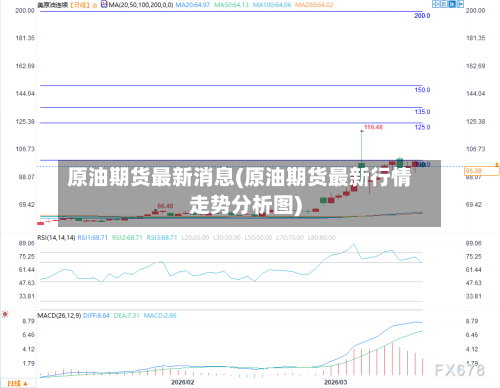Click the L30:30.00 level label
500x388 pixels.
point(227,238)
